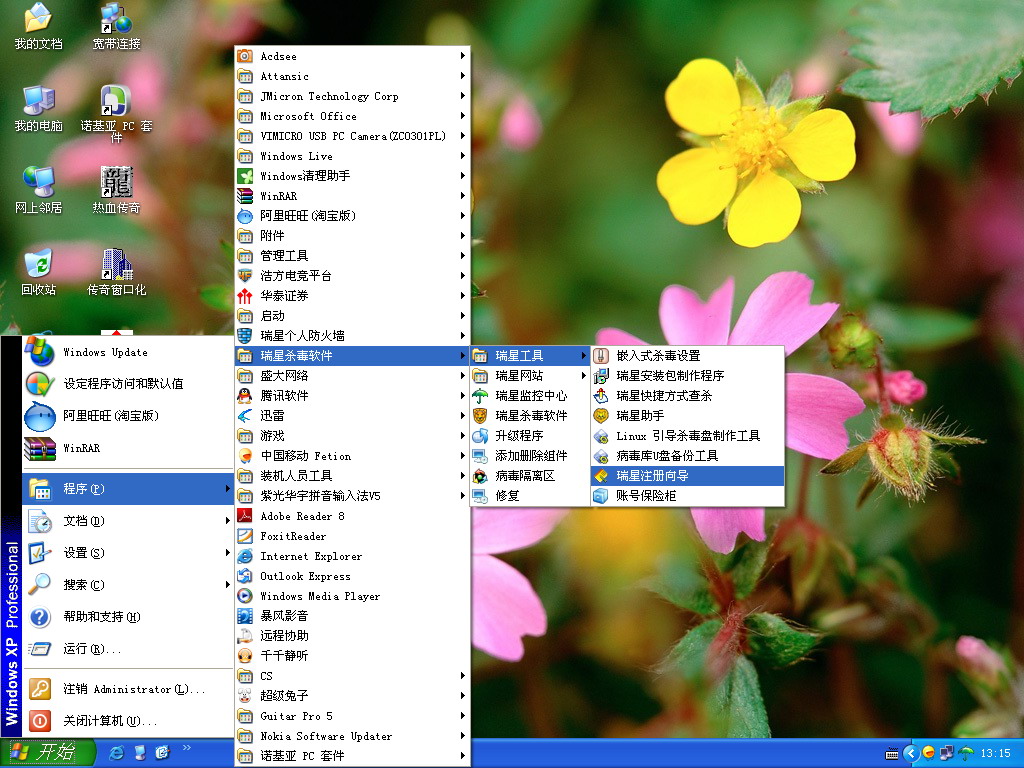Image resolution: width=1024 pixels, height=768 pixels.
Task: Click 关闭计算机 shutdown option
Action: 109,721
